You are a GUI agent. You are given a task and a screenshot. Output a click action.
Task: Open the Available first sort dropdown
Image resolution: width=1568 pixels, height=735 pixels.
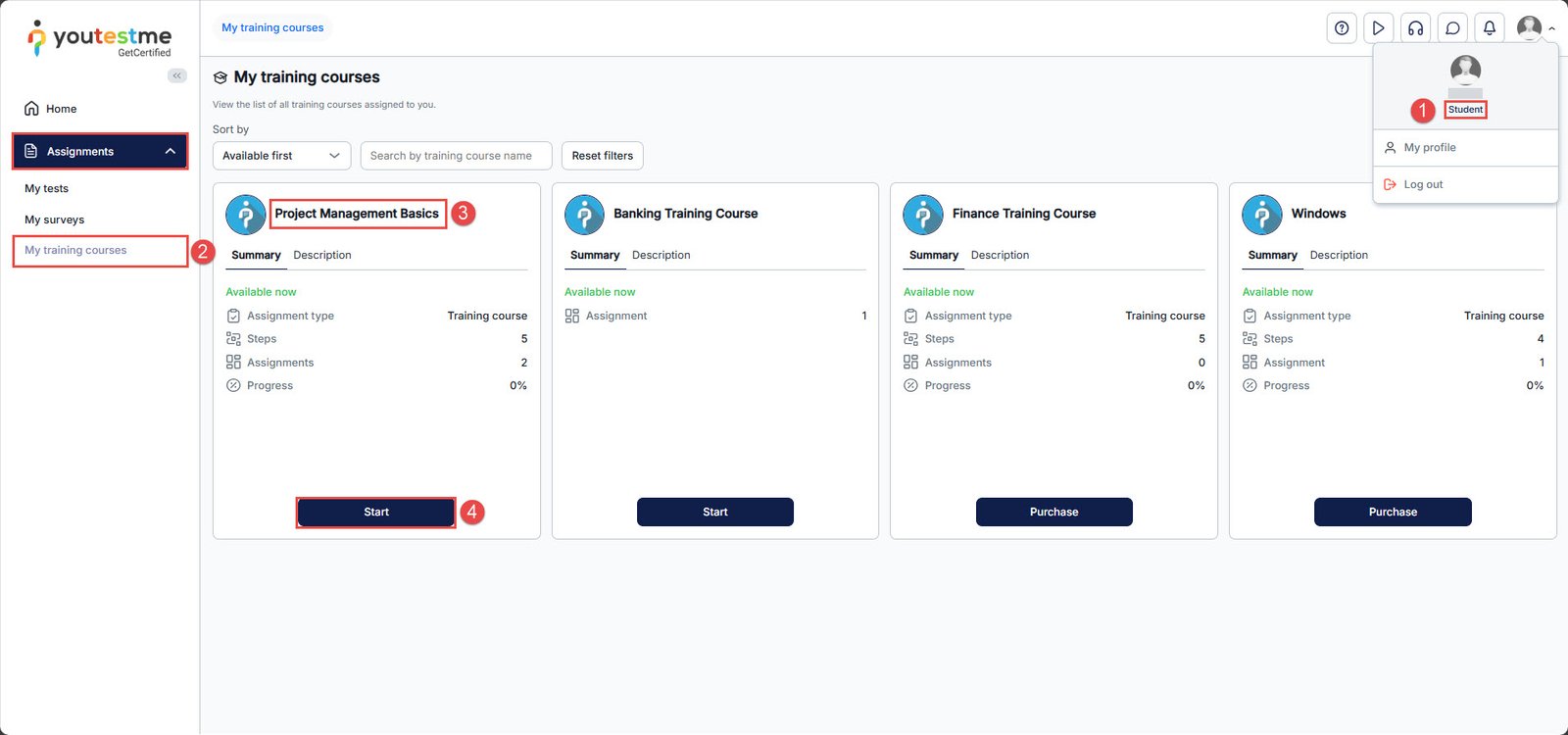[281, 156]
